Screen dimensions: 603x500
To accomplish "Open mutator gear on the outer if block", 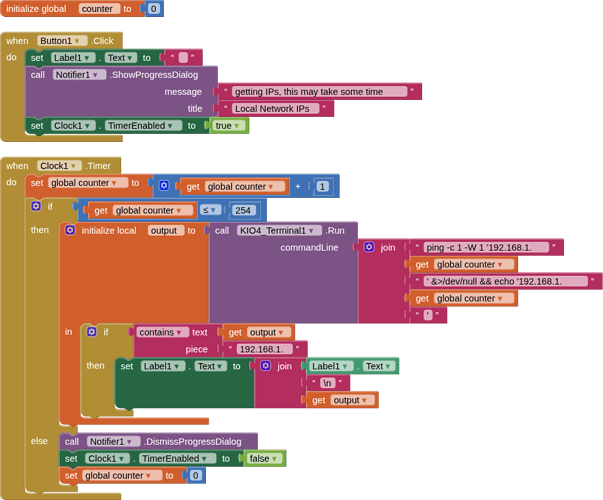I will (x=36, y=206).
